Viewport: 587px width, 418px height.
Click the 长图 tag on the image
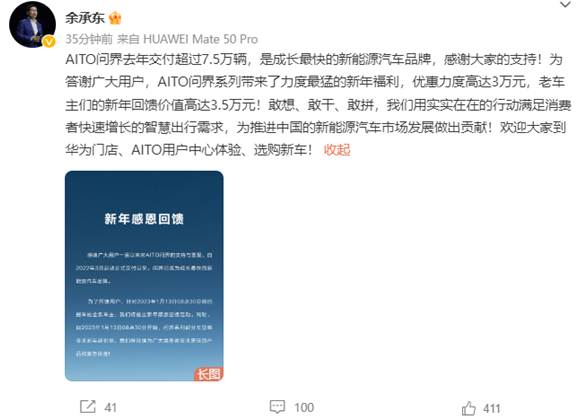[209, 374]
